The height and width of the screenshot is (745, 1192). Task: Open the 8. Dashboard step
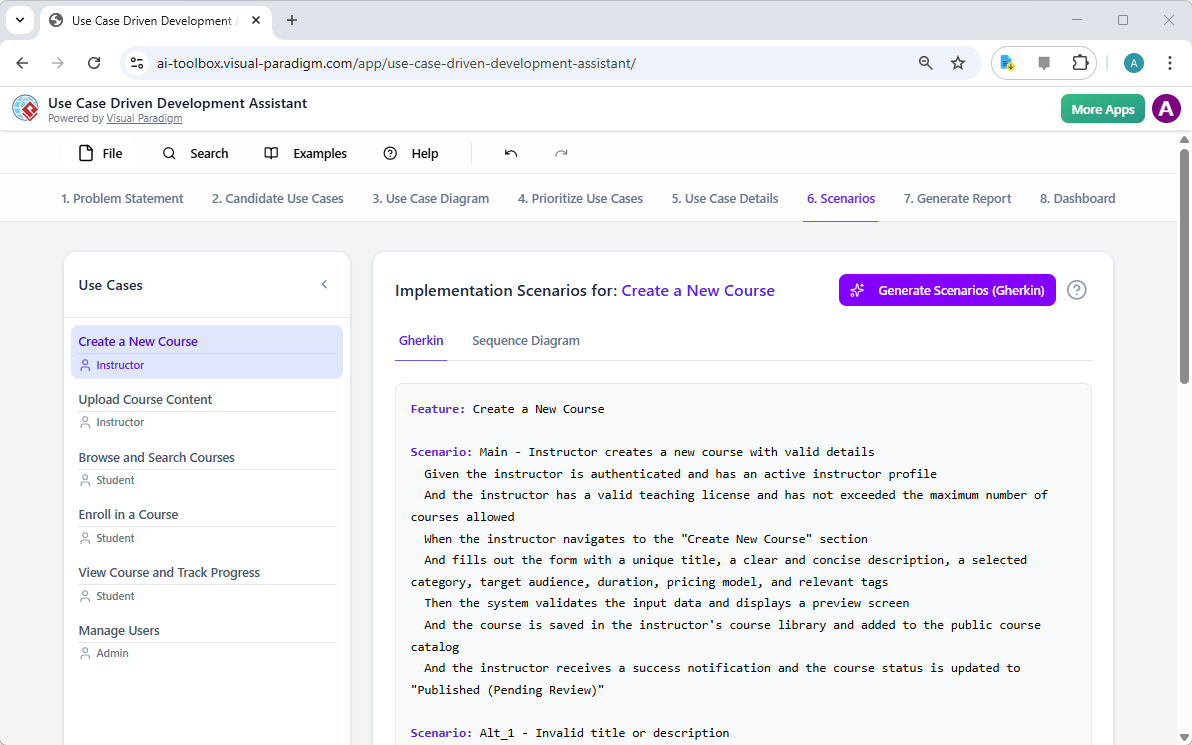coord(1077,198)
